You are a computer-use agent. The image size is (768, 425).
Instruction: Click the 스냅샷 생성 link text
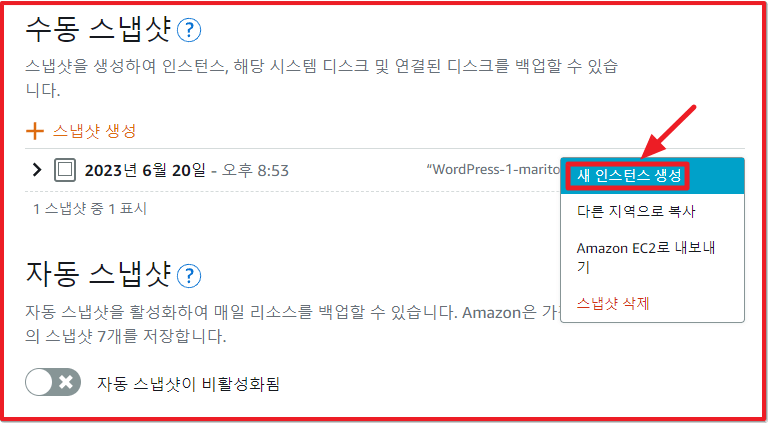(94, 131)
